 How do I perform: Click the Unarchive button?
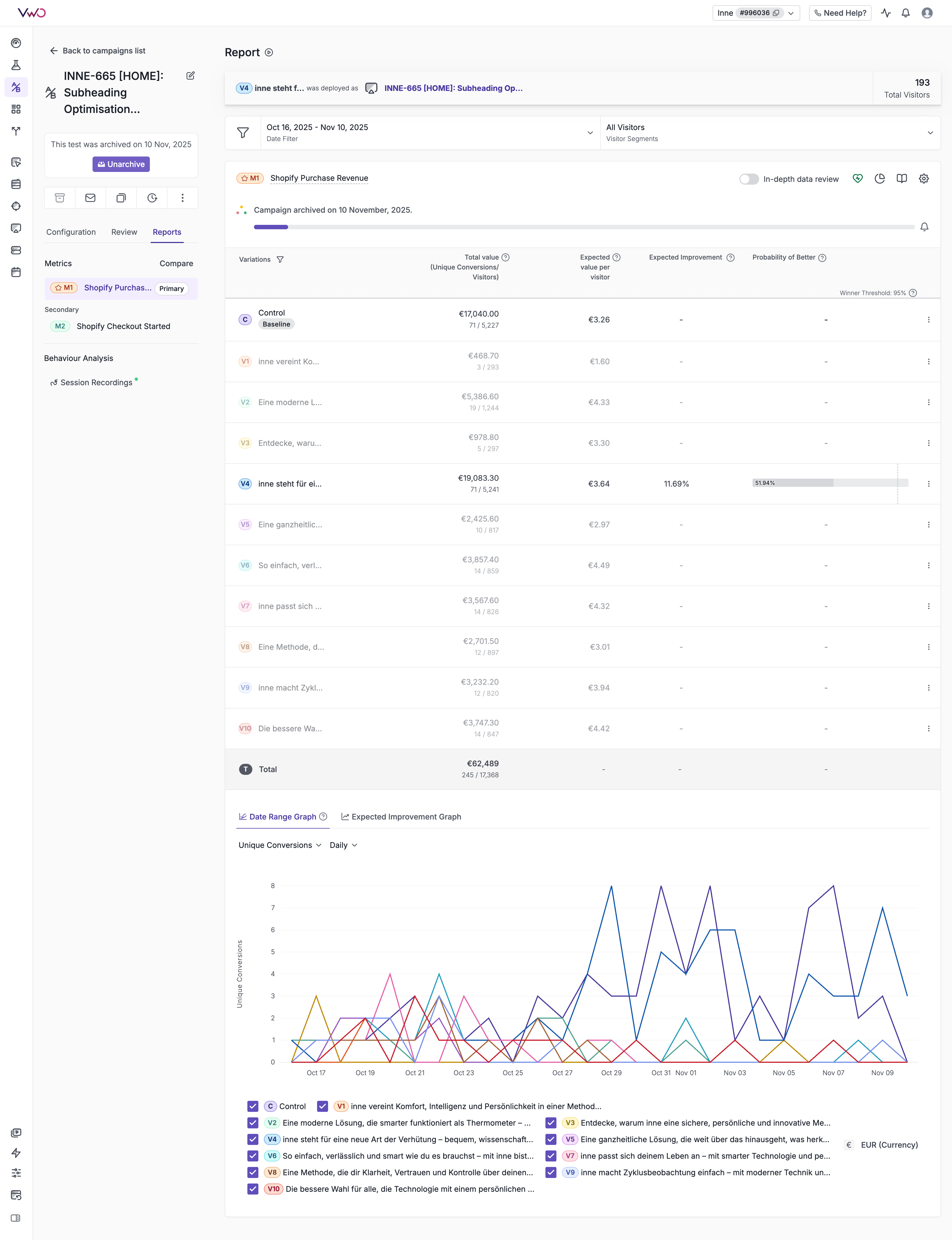pos(121,164)
